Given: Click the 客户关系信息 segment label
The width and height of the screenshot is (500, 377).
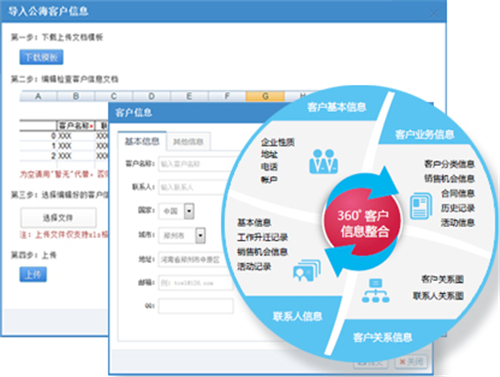Looking at the screenshot, I should click(x=383, y=337).
